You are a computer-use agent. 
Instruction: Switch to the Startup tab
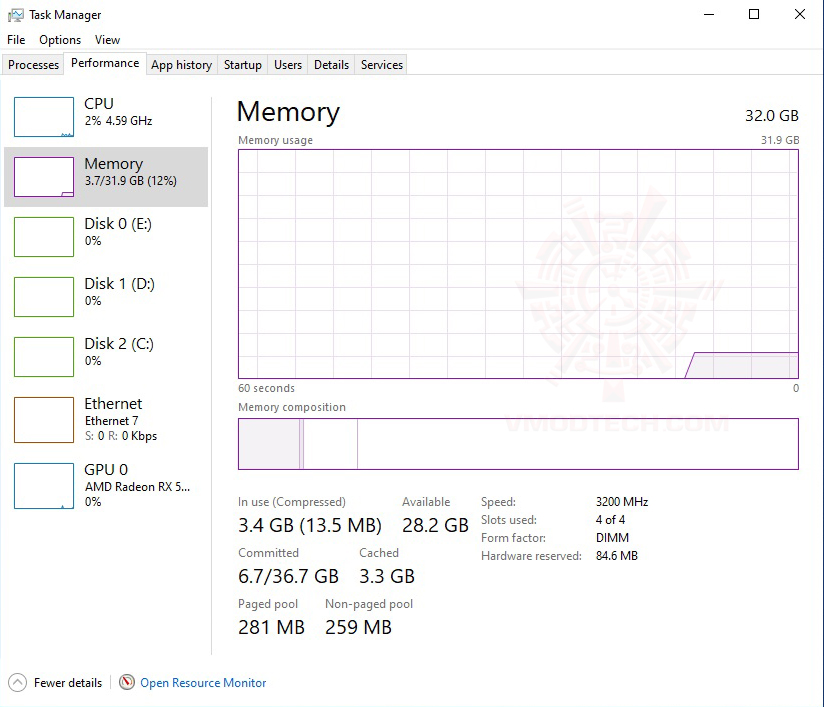coord(242,65)
